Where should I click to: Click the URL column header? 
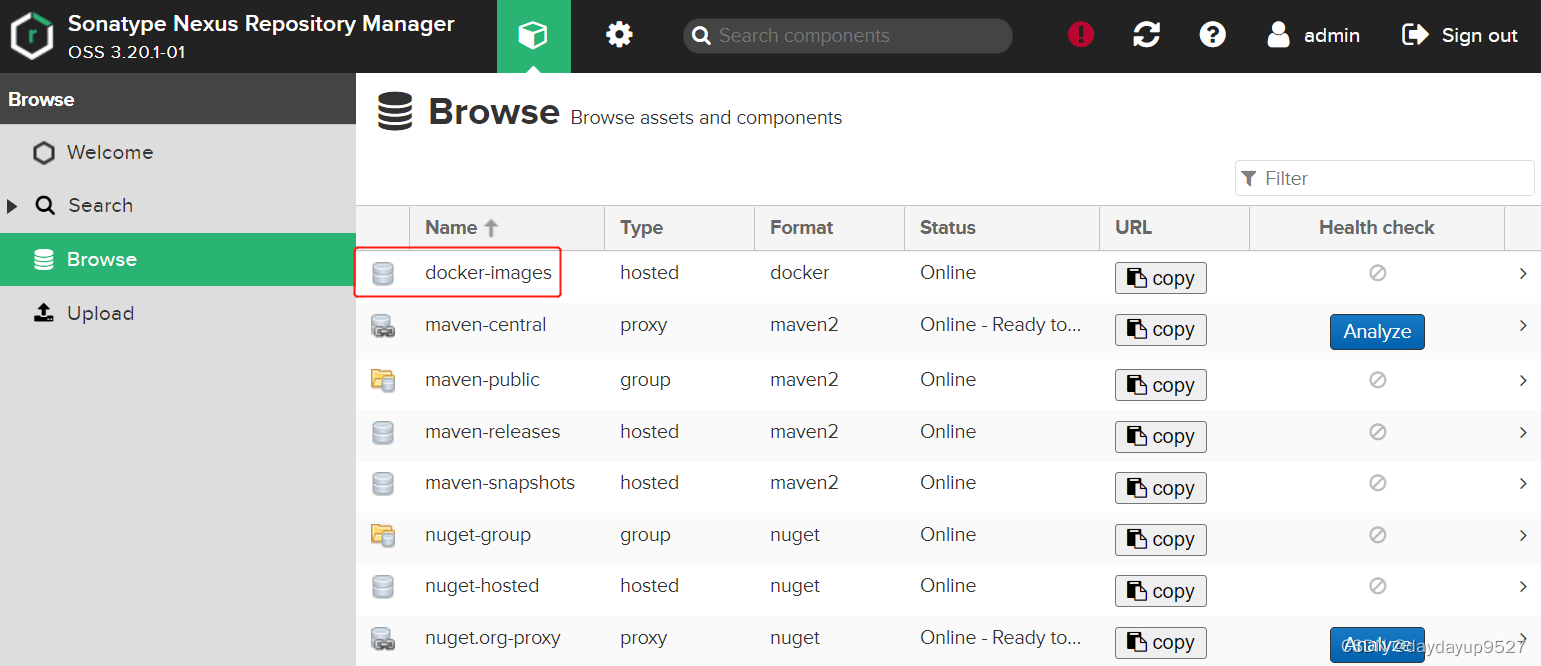(x=1175, y=228)
